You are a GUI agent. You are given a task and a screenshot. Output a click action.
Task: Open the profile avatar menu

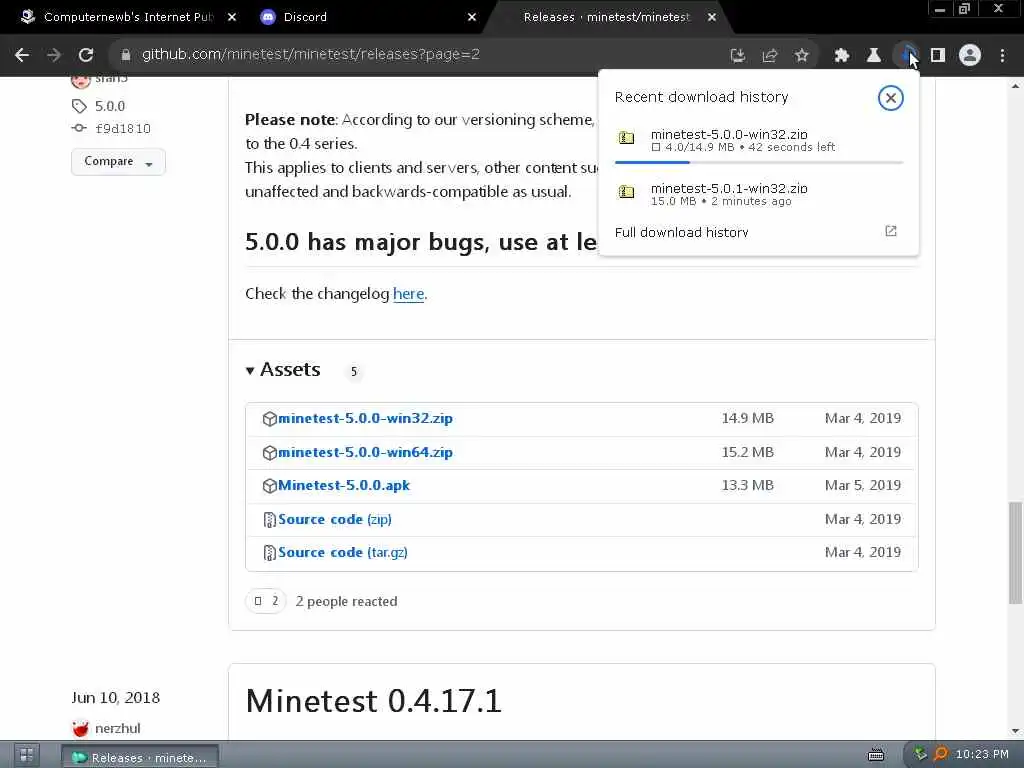(970, 56)
